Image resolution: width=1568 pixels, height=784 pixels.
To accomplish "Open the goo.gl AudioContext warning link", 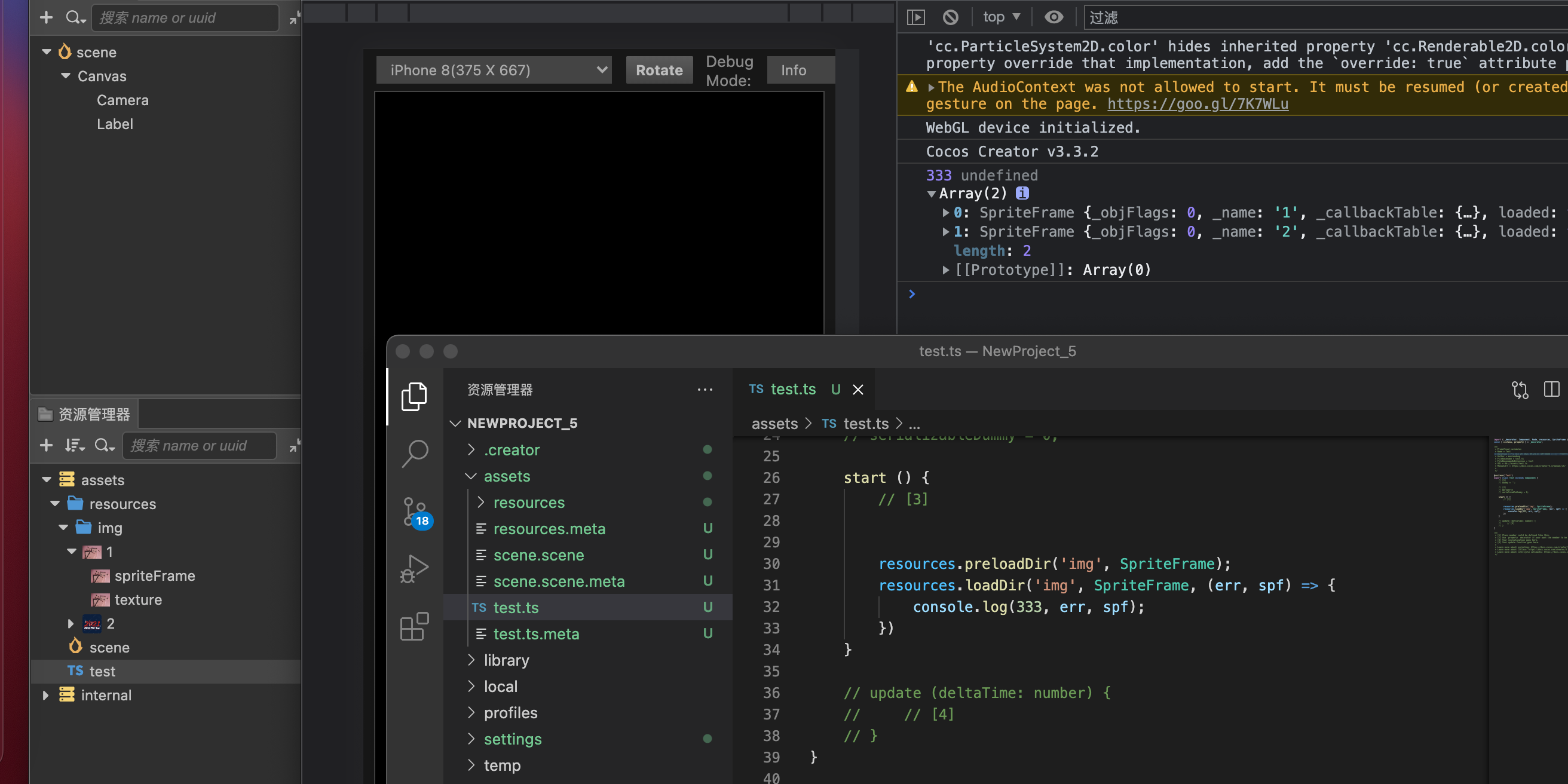I will coord(1197,104).
